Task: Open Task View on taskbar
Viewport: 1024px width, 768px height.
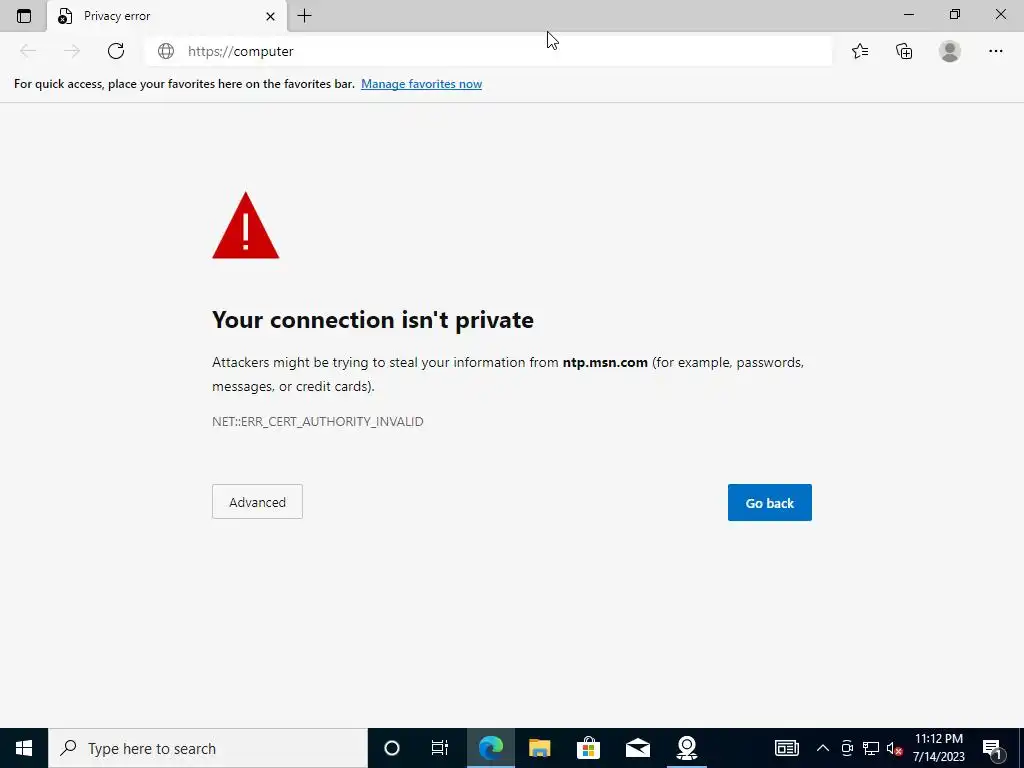Action: pyautogui.click(x=440, y=748)
